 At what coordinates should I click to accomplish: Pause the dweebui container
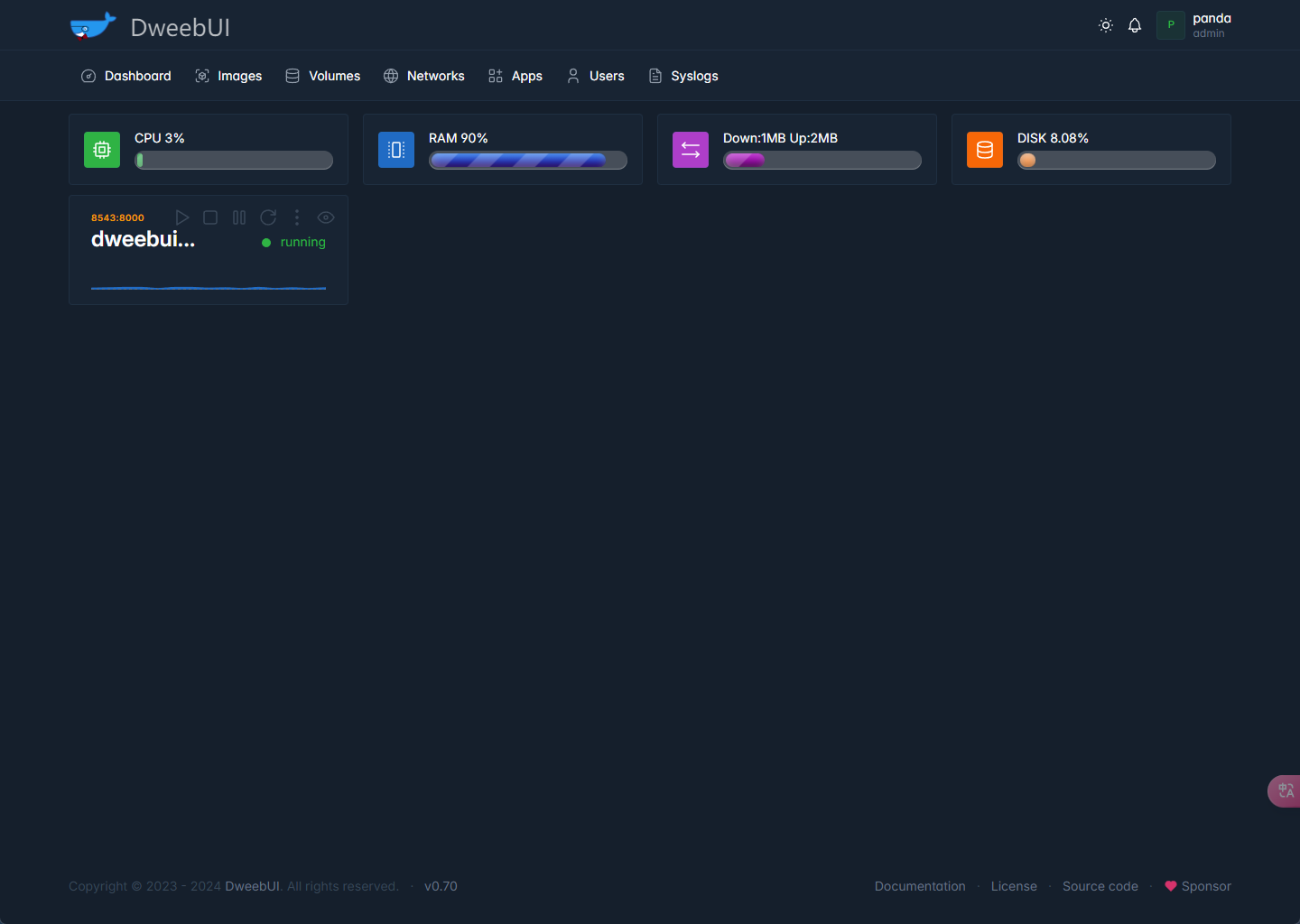pos(239,217)
